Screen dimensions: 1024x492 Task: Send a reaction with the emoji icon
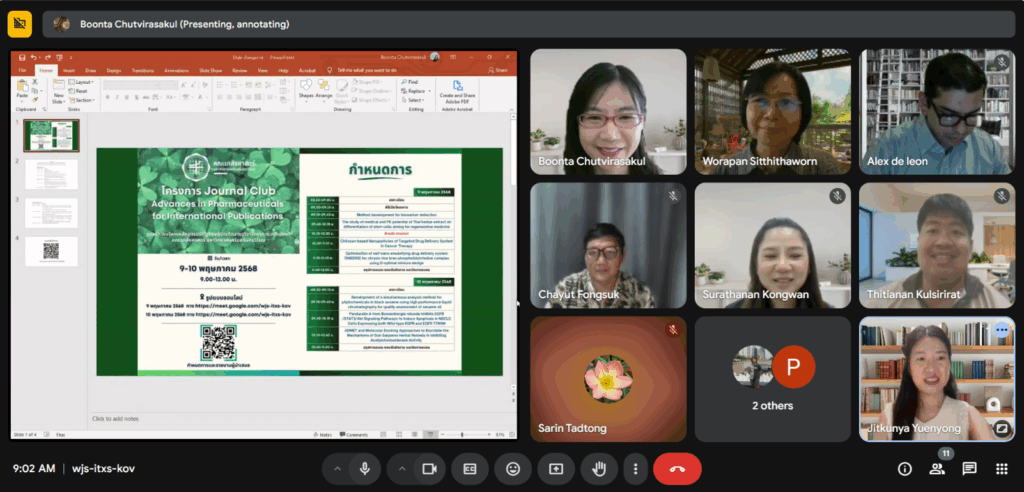point(513,468)
